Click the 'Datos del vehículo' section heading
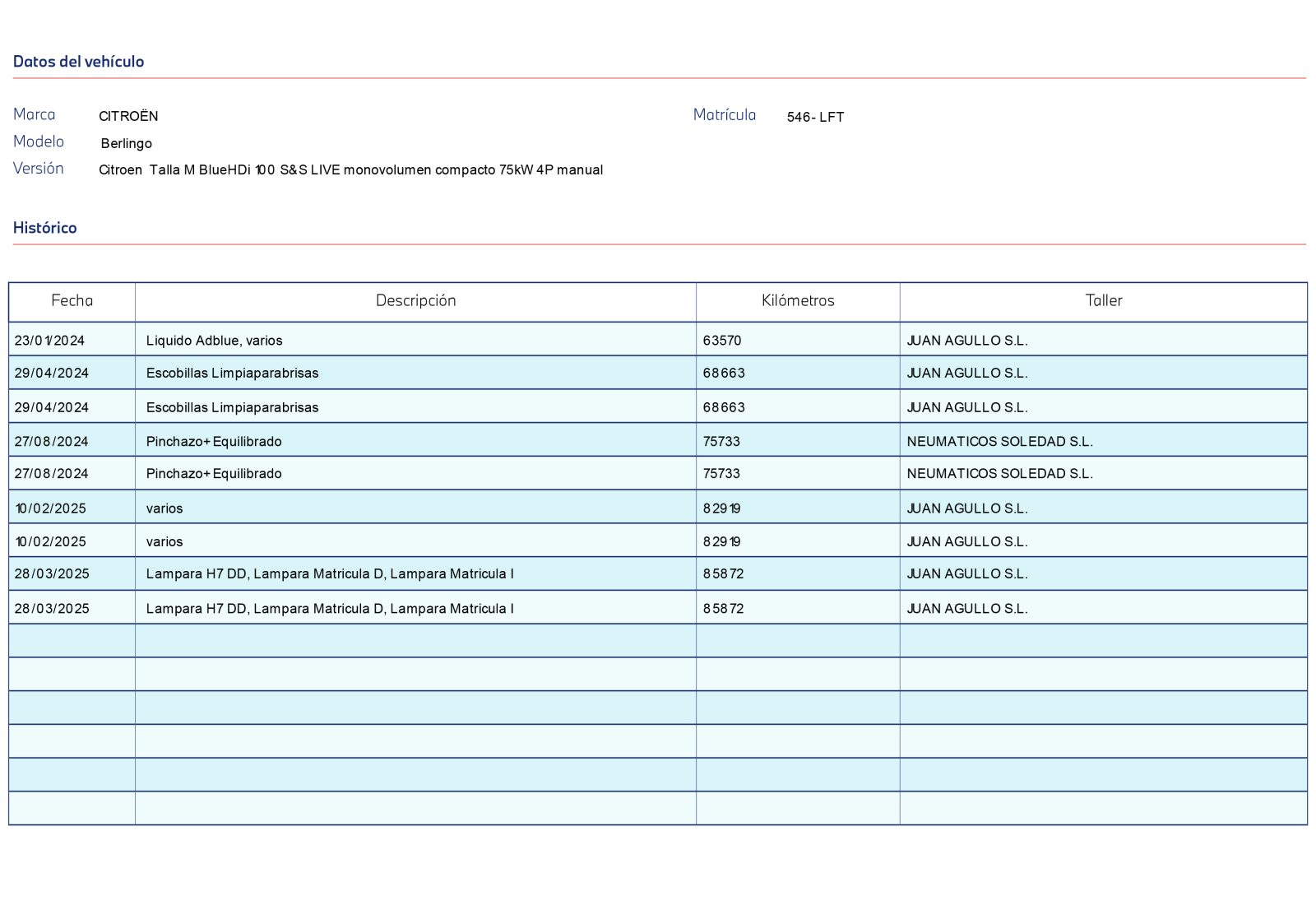Viewport: 1316px width, 919px height. pyautogui.click(x=78, y=62)
